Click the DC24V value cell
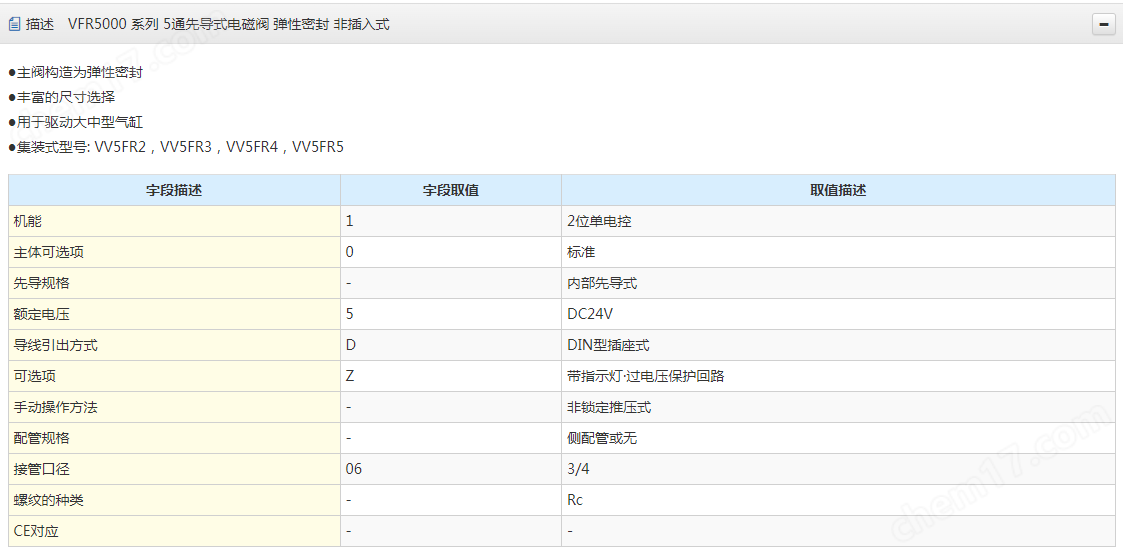The width and height of the screenshot is (1123, 553). pyautogui.click(x=838, y=314)
